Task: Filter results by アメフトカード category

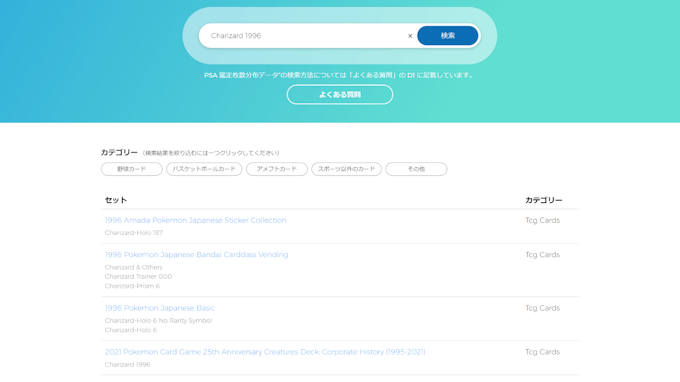Action: (277, 169)
